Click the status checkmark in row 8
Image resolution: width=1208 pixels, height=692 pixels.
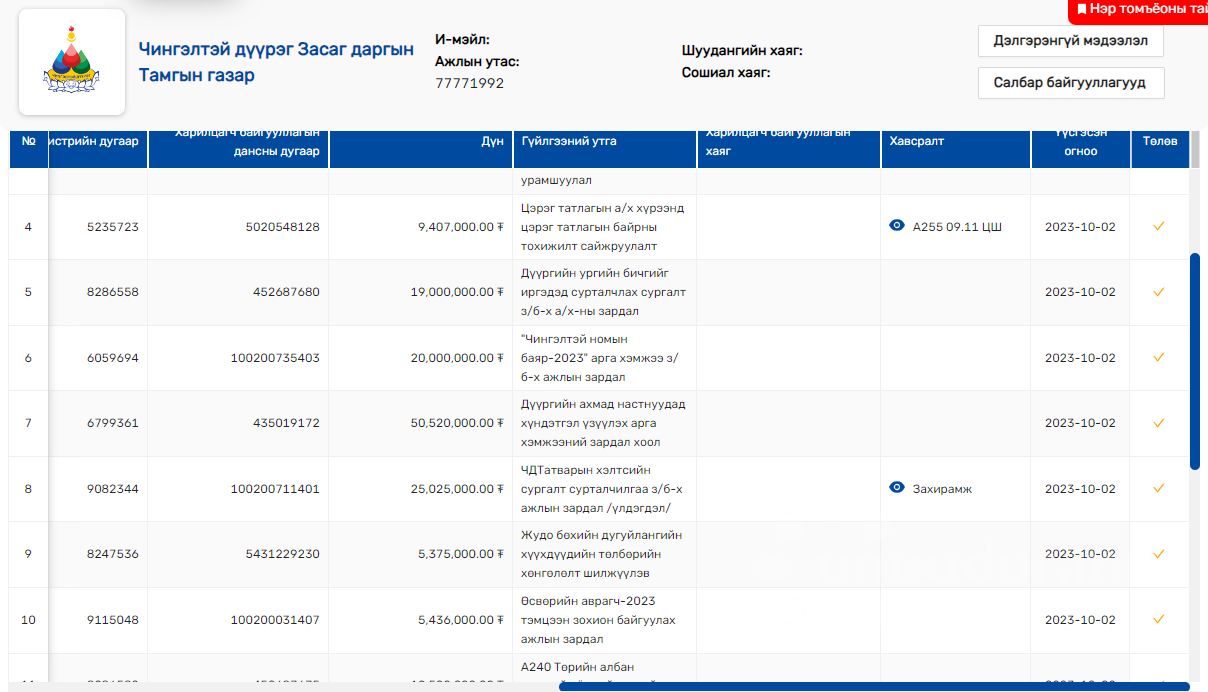pos(1159,488)
